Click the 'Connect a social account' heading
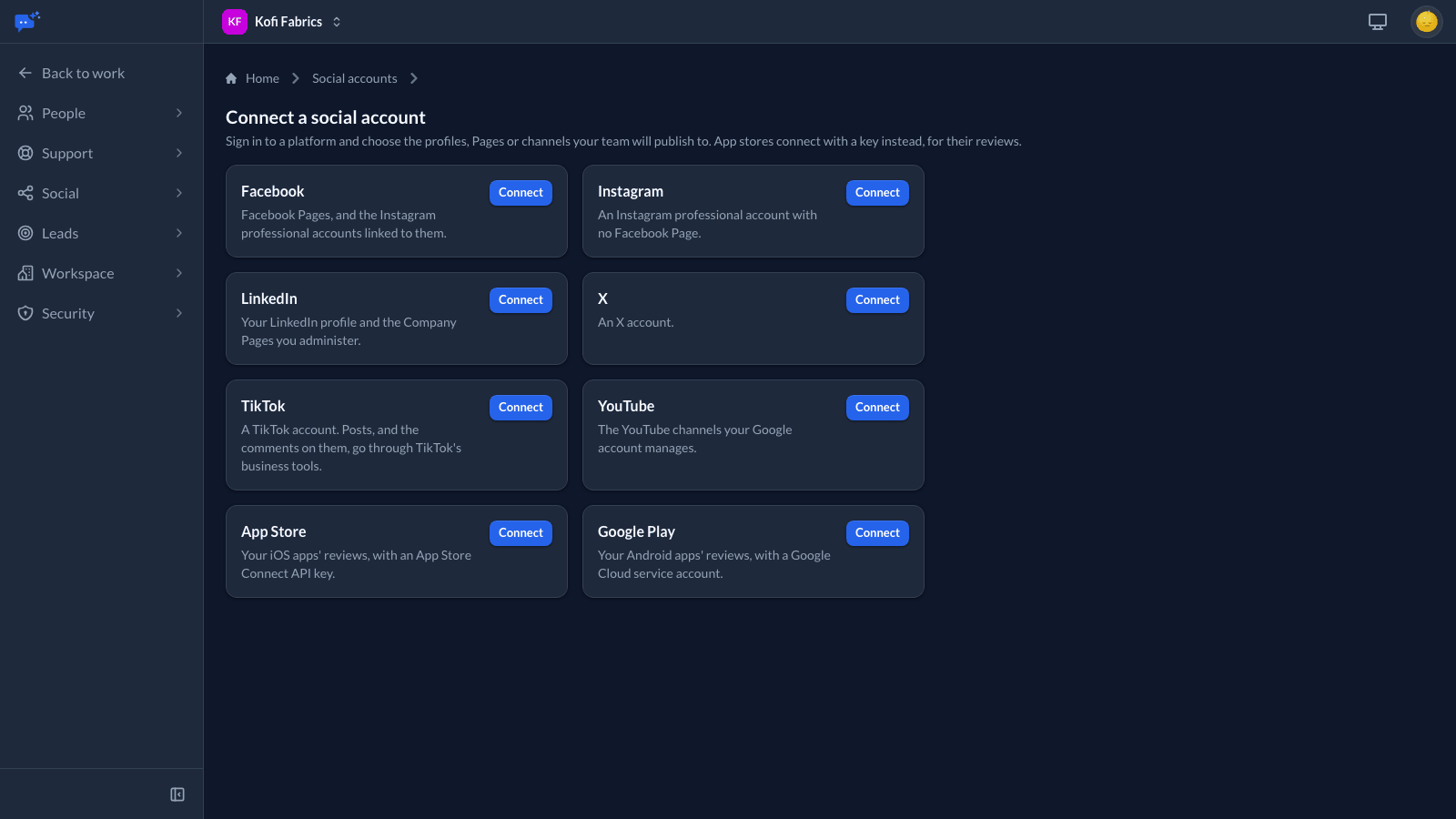The image size is (1456, 819). point(326,117)
